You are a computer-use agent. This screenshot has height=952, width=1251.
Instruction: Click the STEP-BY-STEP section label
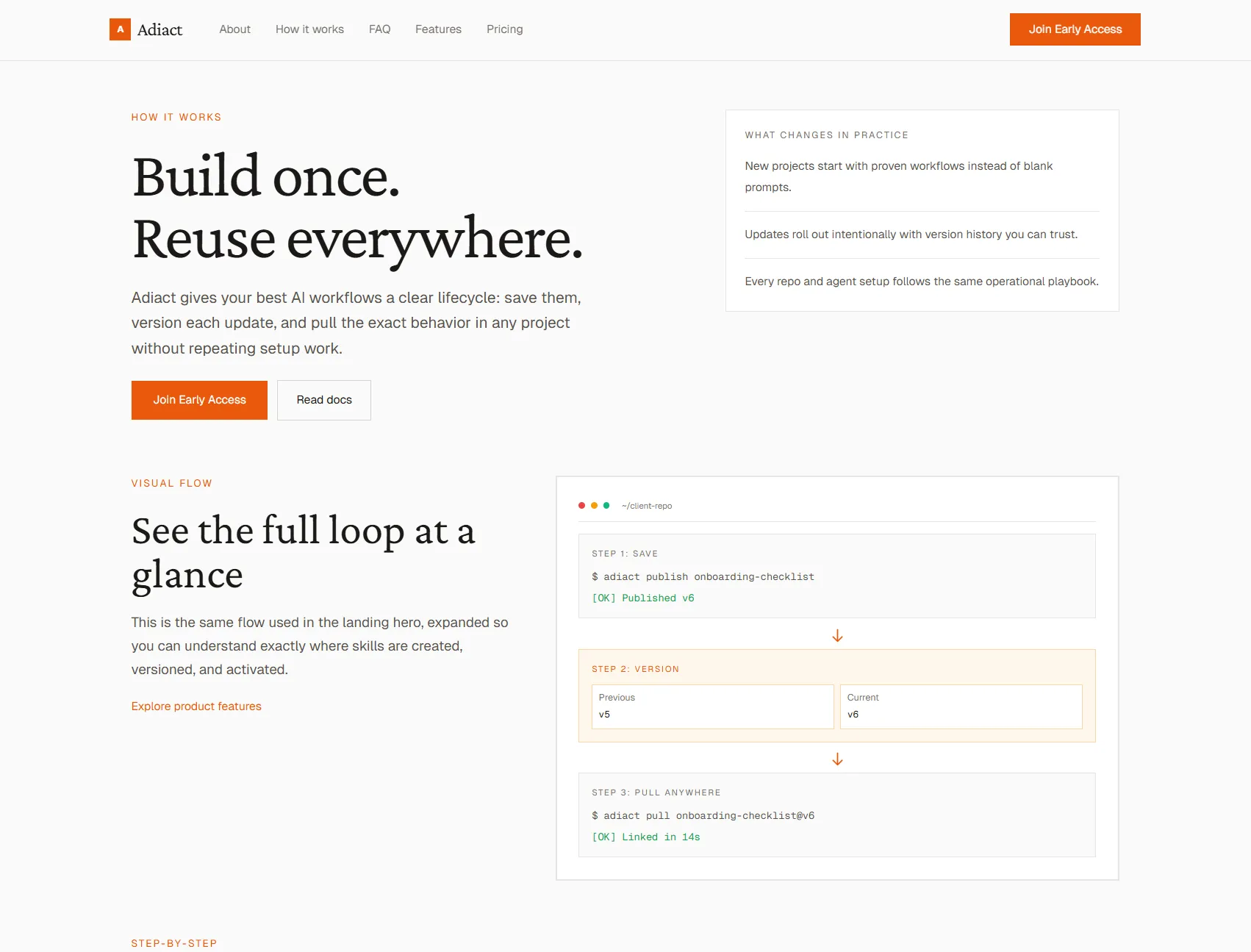[174, 943]
